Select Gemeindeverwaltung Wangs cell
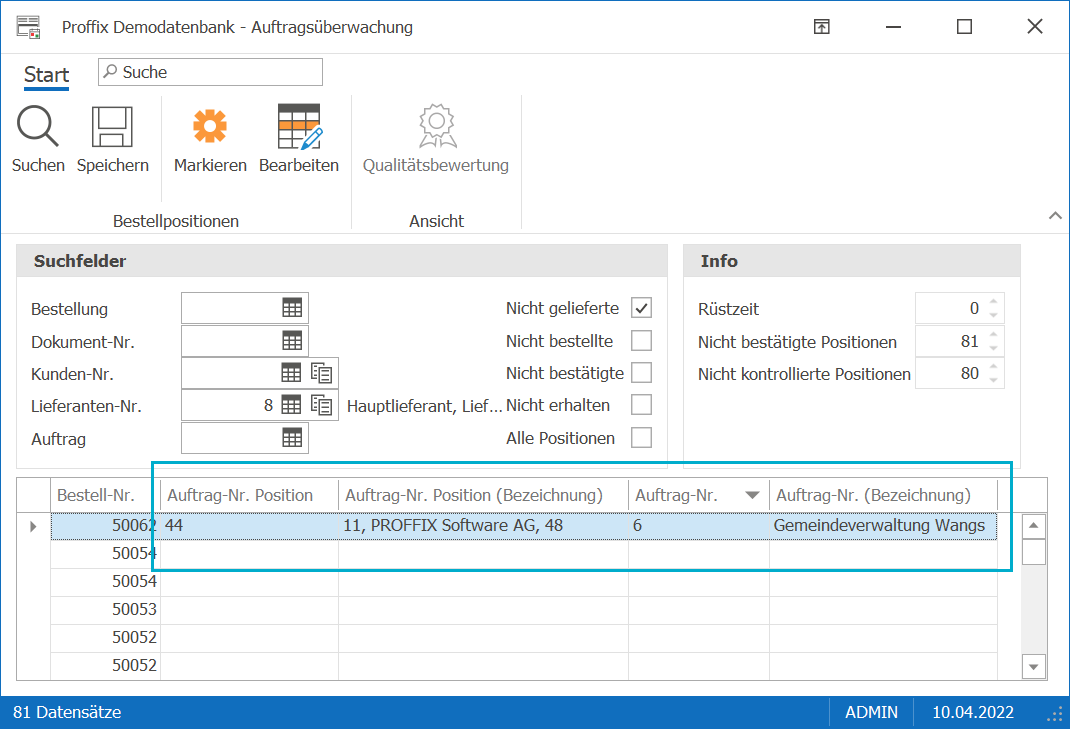Image resolution: width=1070 pixels, height=729 pixels. click(x=883, y=526)
